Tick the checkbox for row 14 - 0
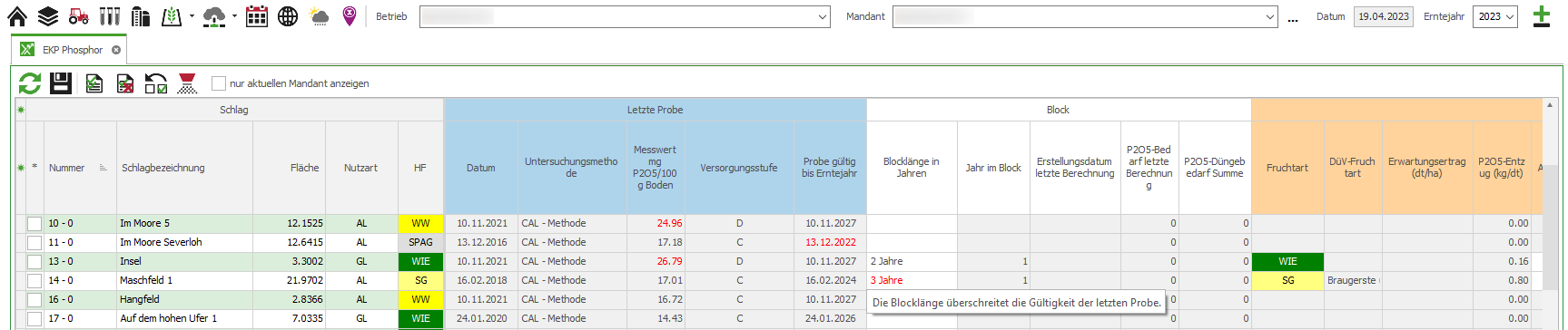1568x330 pixels. pyautogui.click(x=35, y=281)
